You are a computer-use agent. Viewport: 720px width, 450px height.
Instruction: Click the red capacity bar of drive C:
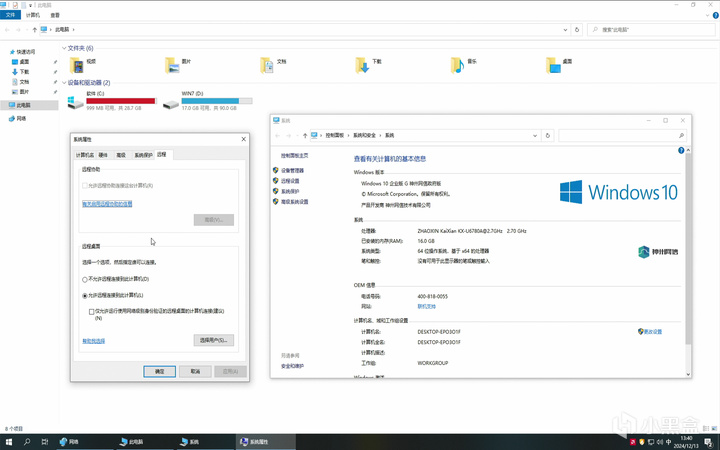pyautogui.click(x=121, y=101)
